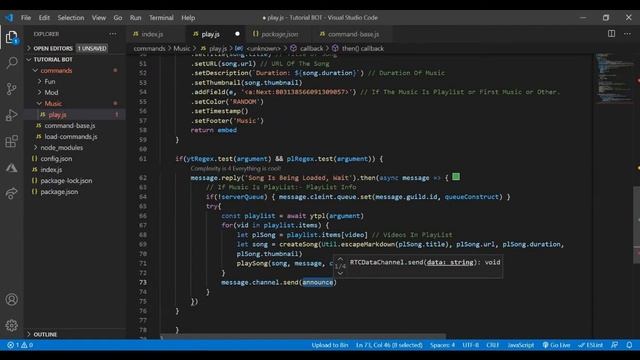Image resolution: width=640 pixels, height=360 pixels.
Task: Open the notifications bell
Action: click(x=629, y=345)
